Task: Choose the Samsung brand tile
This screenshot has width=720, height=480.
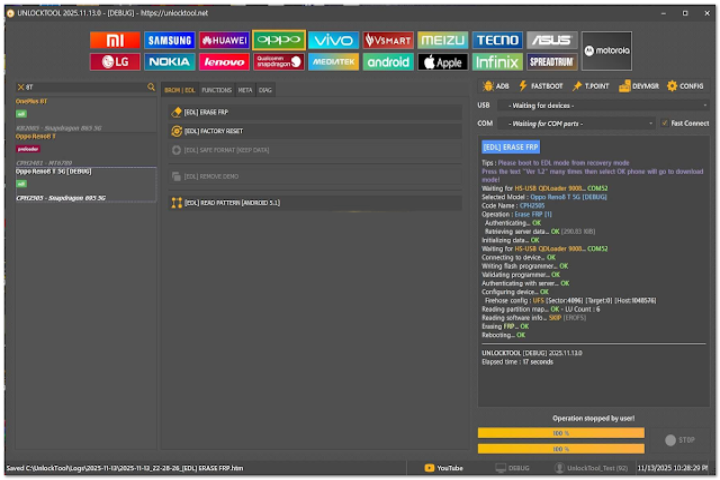Action: 169,40
